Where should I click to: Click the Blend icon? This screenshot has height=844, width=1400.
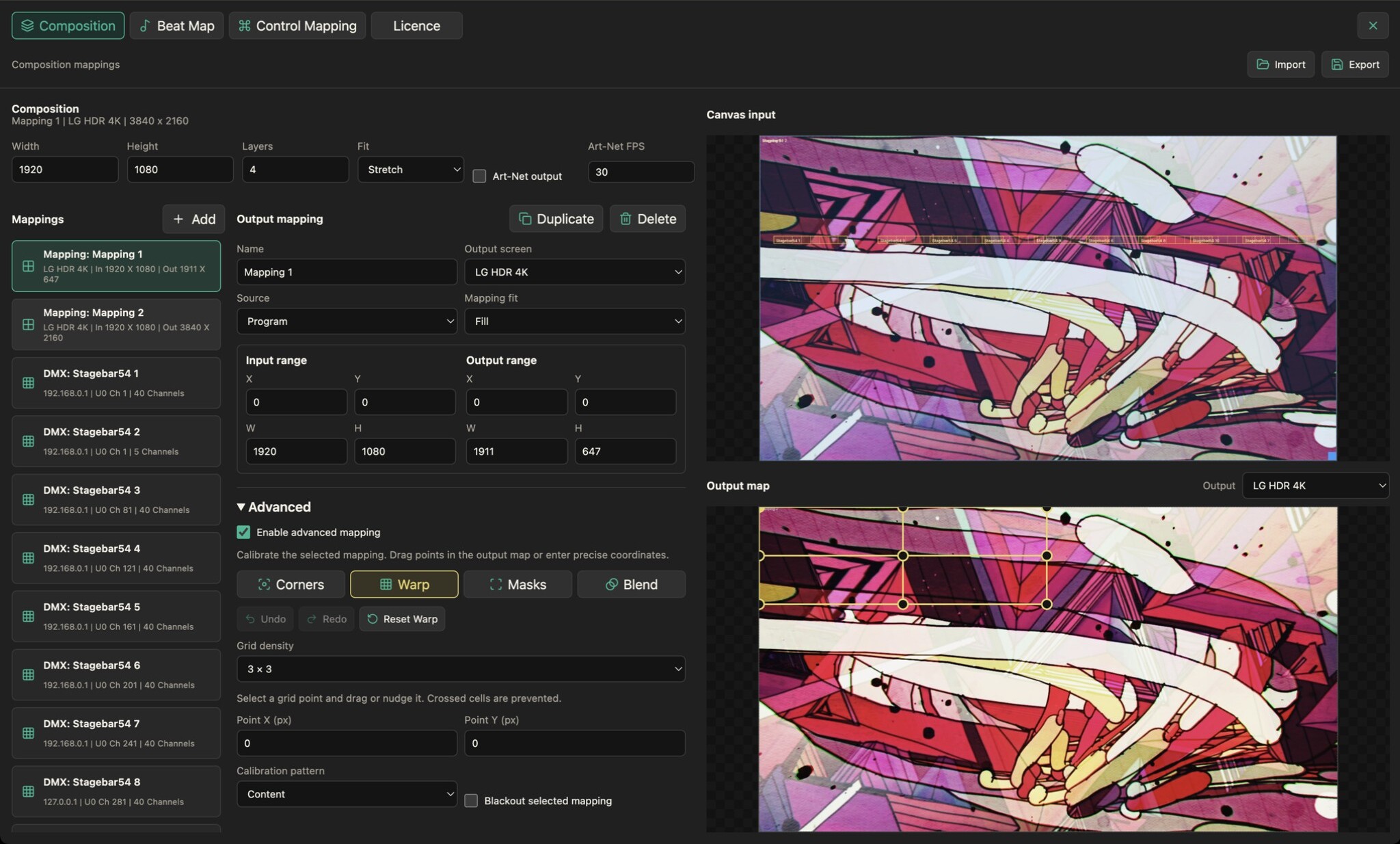pos(611,584)
